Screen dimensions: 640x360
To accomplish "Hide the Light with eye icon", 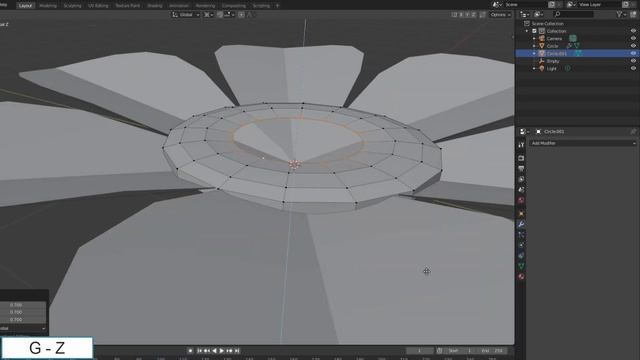I will [633, 69].
